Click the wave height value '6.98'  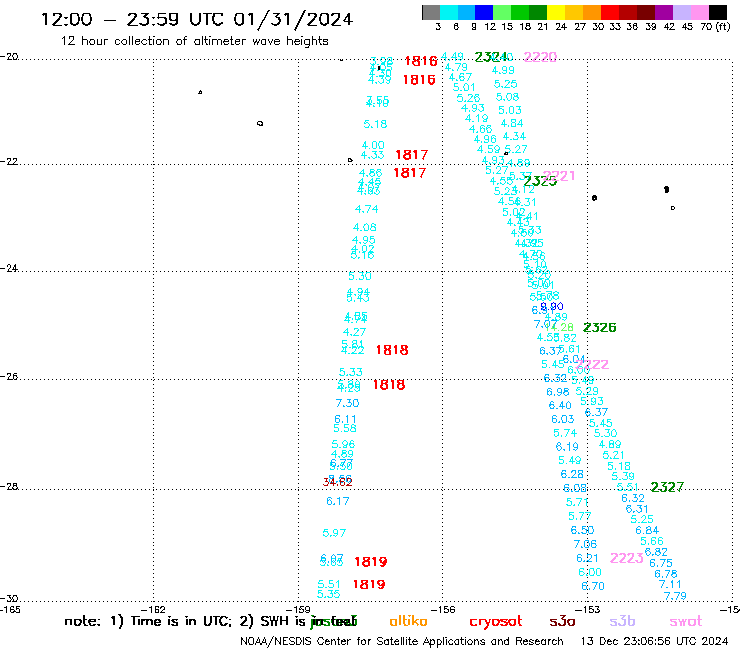558,392
